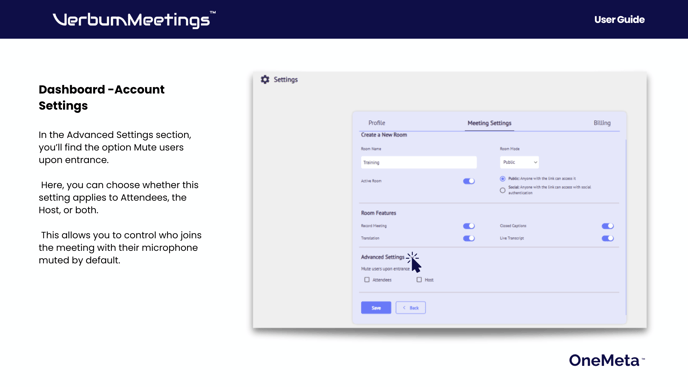Click the settings panel vertical scrollbar
Viewport: 688px width, 387px height.
pyautogui.click(x=625, y=227)
